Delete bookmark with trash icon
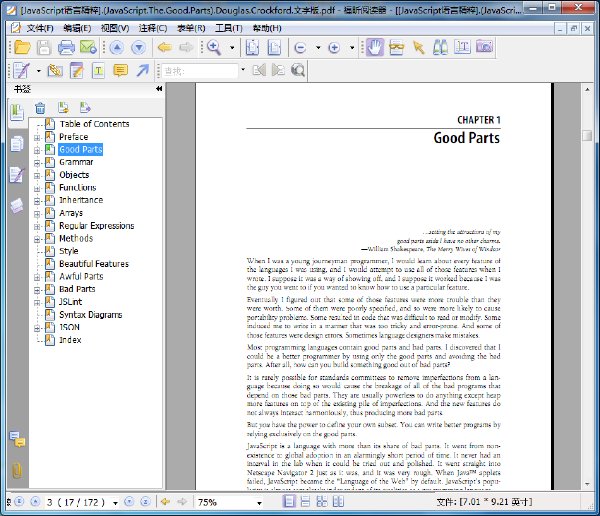 pos(40,108)
